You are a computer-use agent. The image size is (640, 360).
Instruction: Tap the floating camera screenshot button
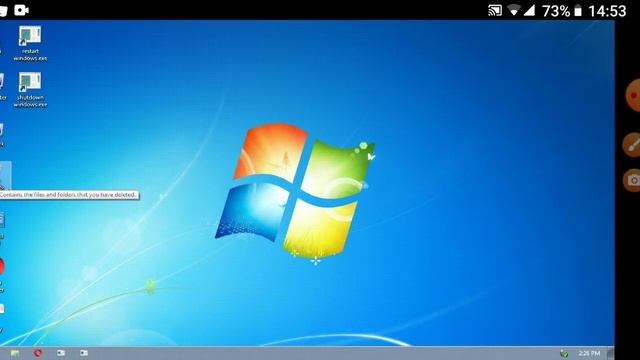click(632, 180)
